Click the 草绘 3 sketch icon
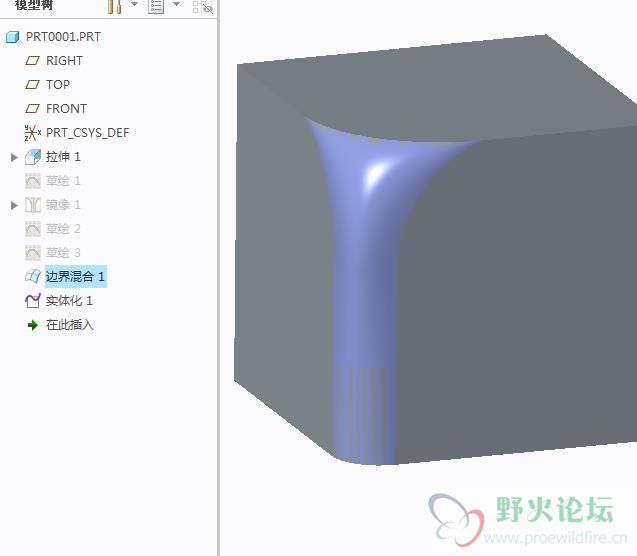637x556 pixels. pos(33,253)
